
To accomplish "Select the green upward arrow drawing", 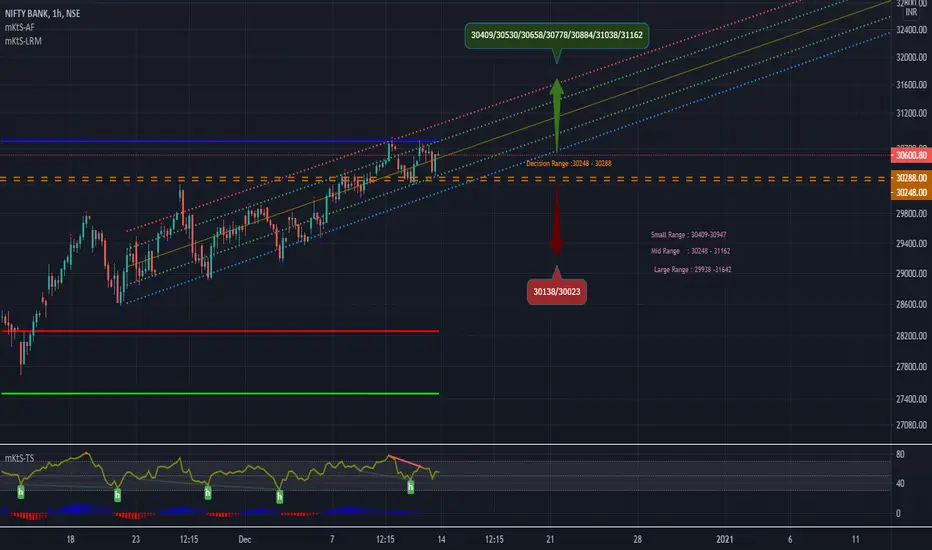I will (557, 115).
